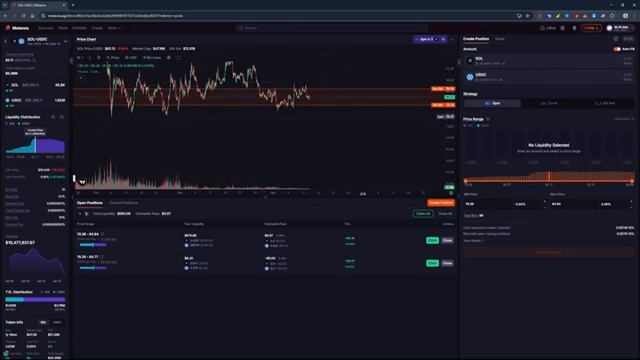
Task: Click the rightmost icon in Create Position header
Action: click(x=629, y=39)
